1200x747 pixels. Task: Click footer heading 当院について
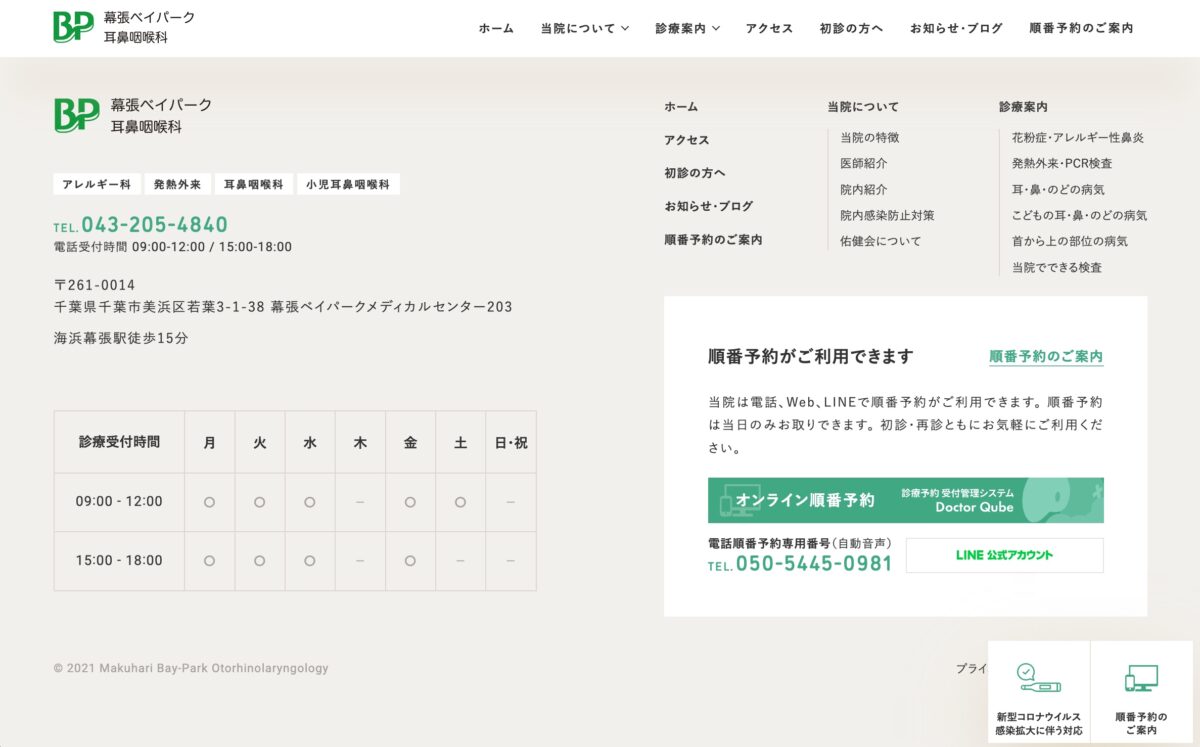[863, 107]
